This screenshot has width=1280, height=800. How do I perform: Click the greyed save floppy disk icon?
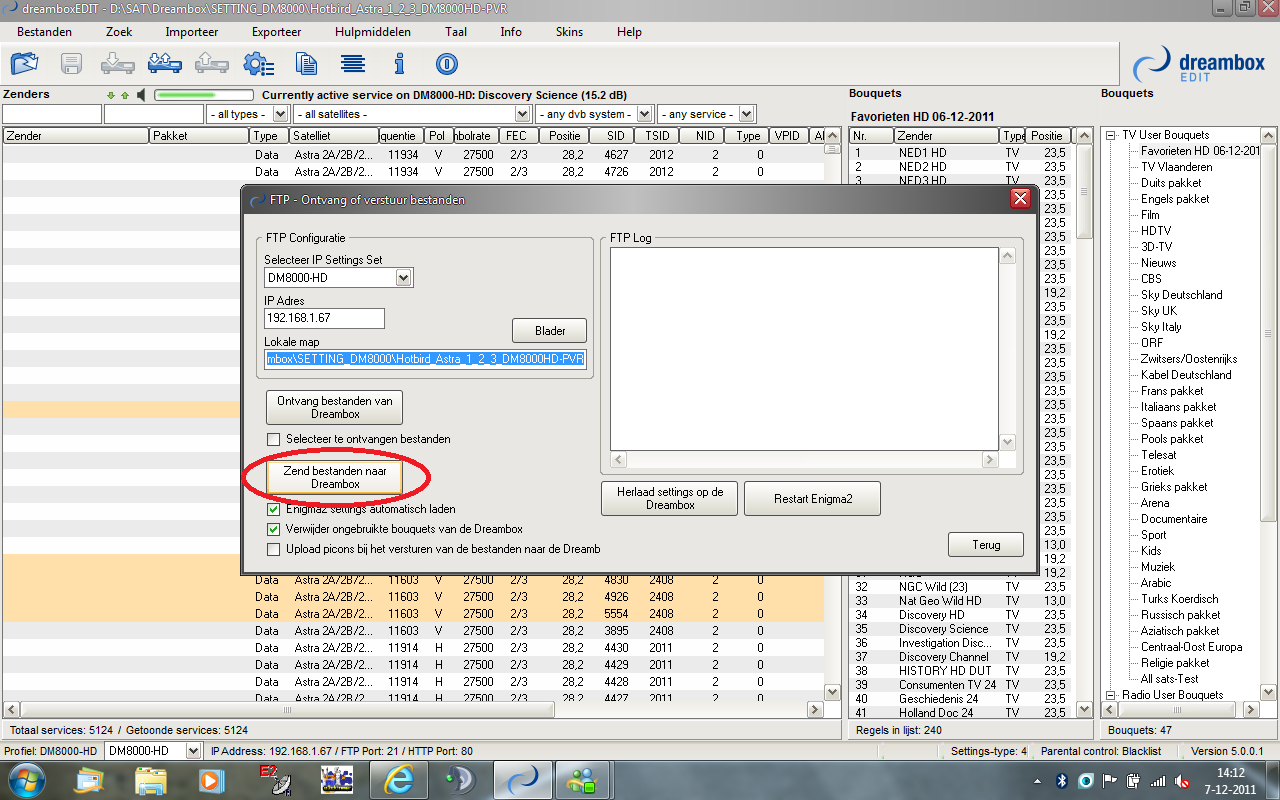pos(72,64)
